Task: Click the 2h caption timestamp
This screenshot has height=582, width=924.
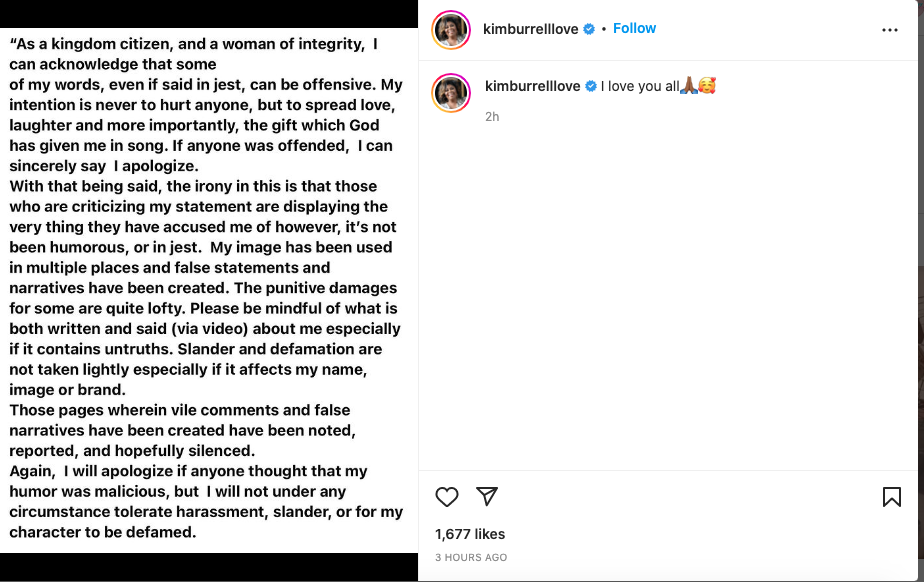Action: [492, 117]
